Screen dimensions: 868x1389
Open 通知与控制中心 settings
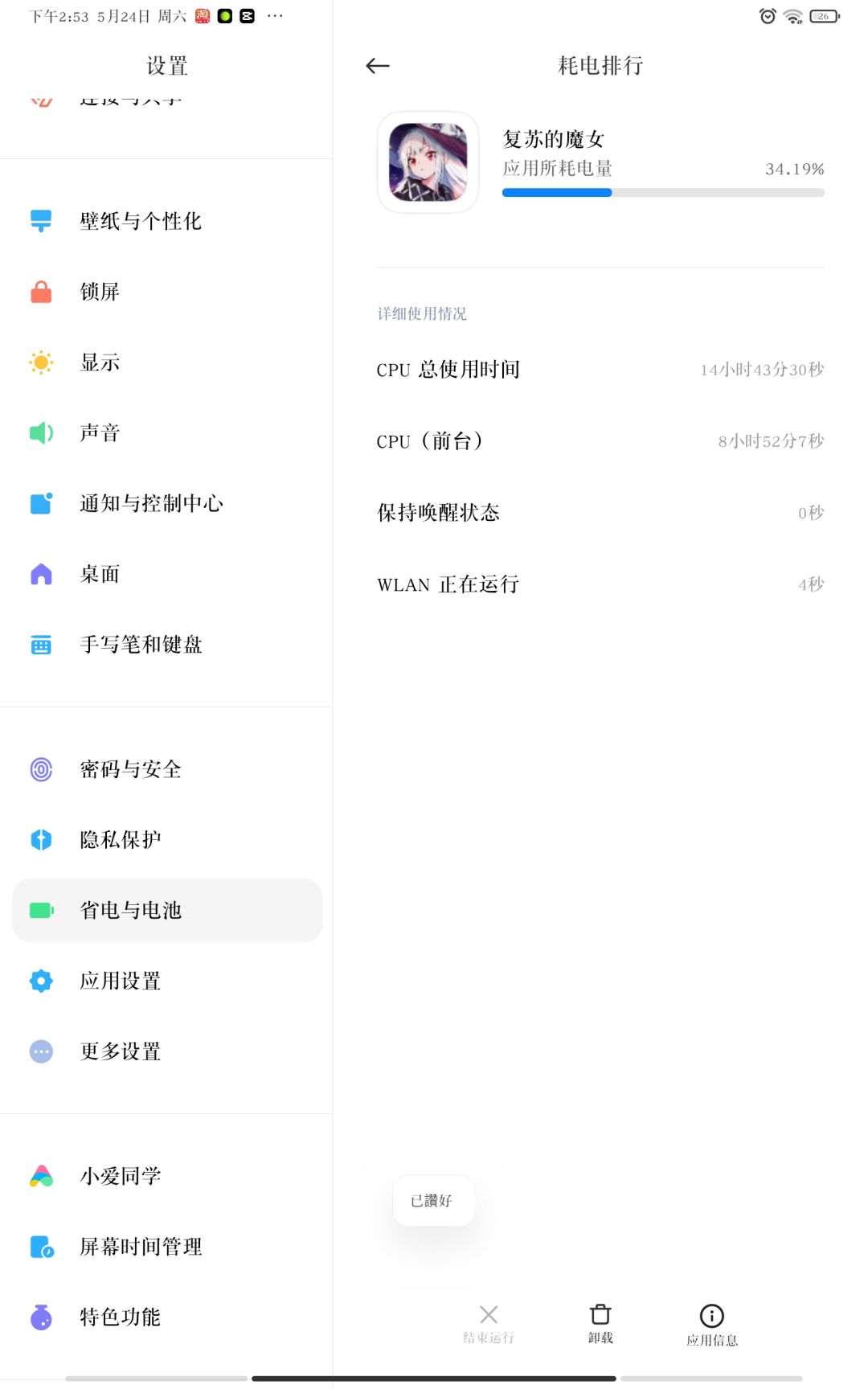[166, 504]
